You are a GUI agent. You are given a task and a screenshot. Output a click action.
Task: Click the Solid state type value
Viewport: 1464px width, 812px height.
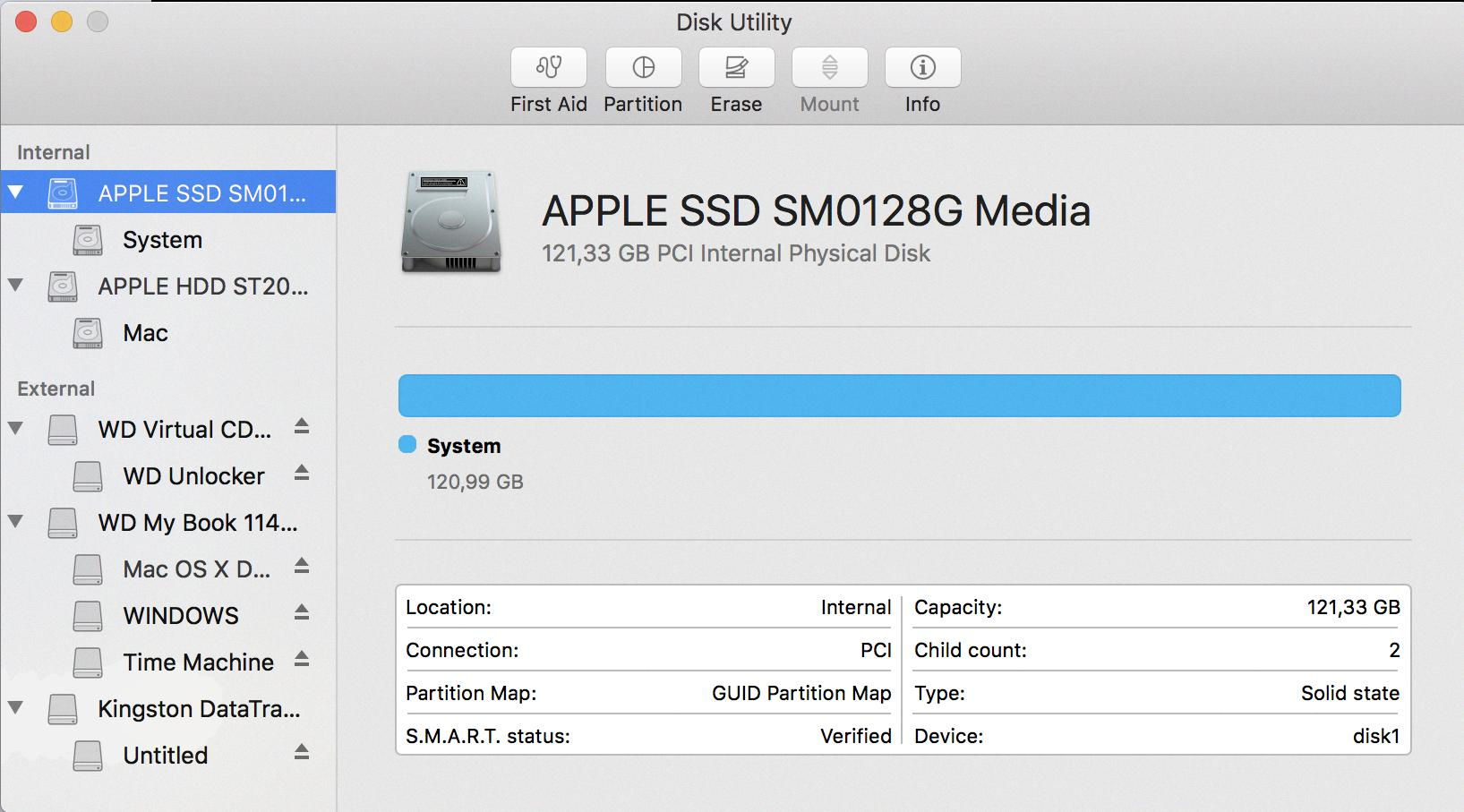(x=1350, y=693)
